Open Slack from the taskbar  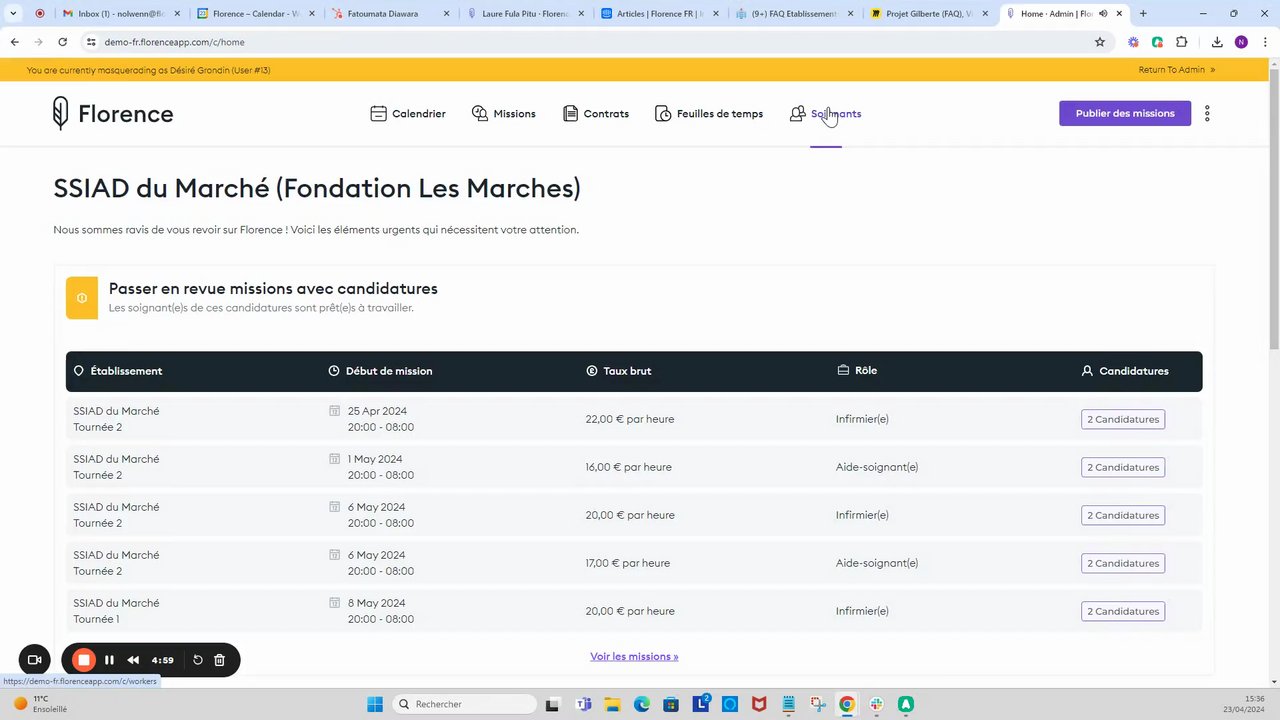876,704
